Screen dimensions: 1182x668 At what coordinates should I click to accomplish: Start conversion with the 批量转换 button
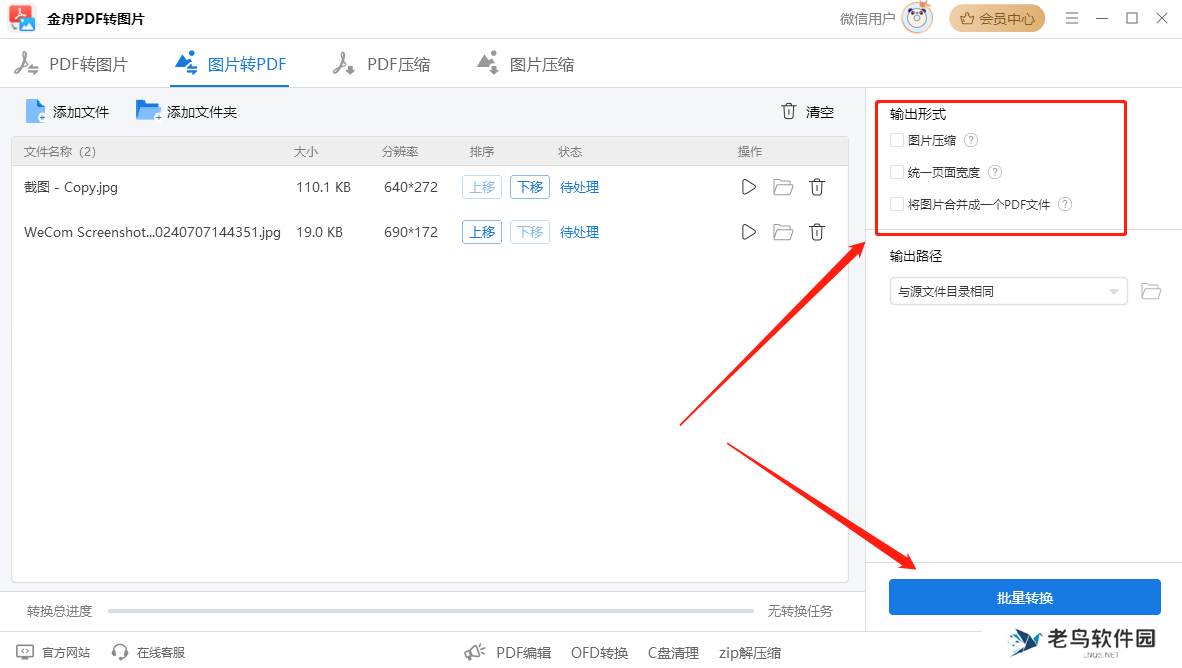pos(1024,597)
